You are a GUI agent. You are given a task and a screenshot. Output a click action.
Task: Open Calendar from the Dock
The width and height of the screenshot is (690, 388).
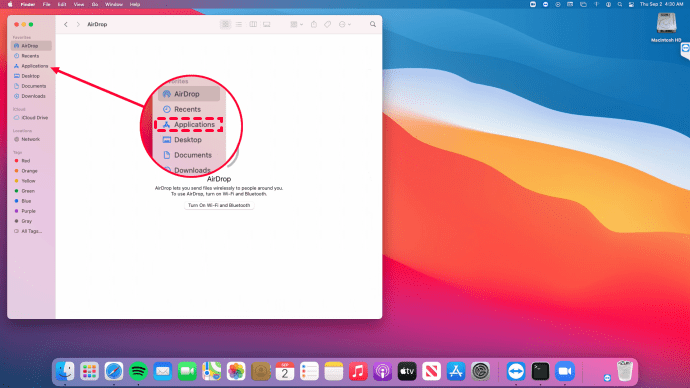(285, 372)
